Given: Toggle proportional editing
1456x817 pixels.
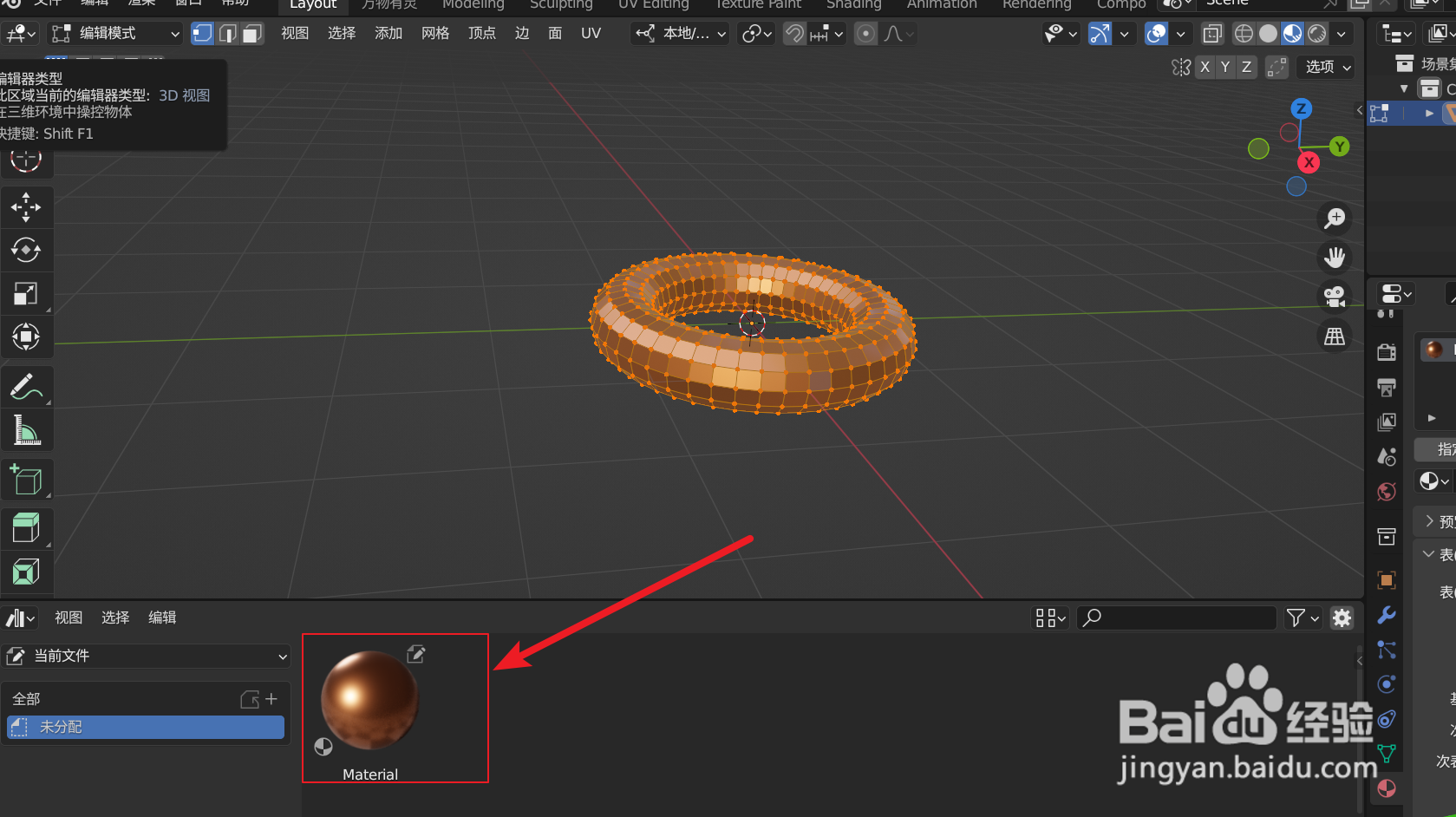Looking at the screenshot, I should (865, 33).
